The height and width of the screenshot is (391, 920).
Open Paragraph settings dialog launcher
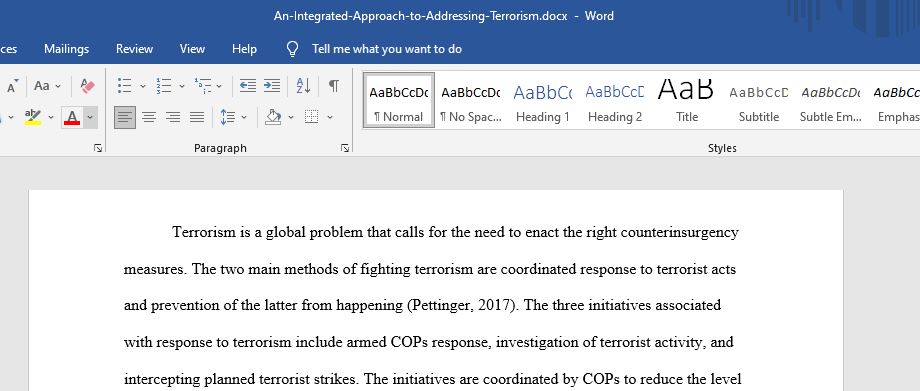(x=345, y=149)
